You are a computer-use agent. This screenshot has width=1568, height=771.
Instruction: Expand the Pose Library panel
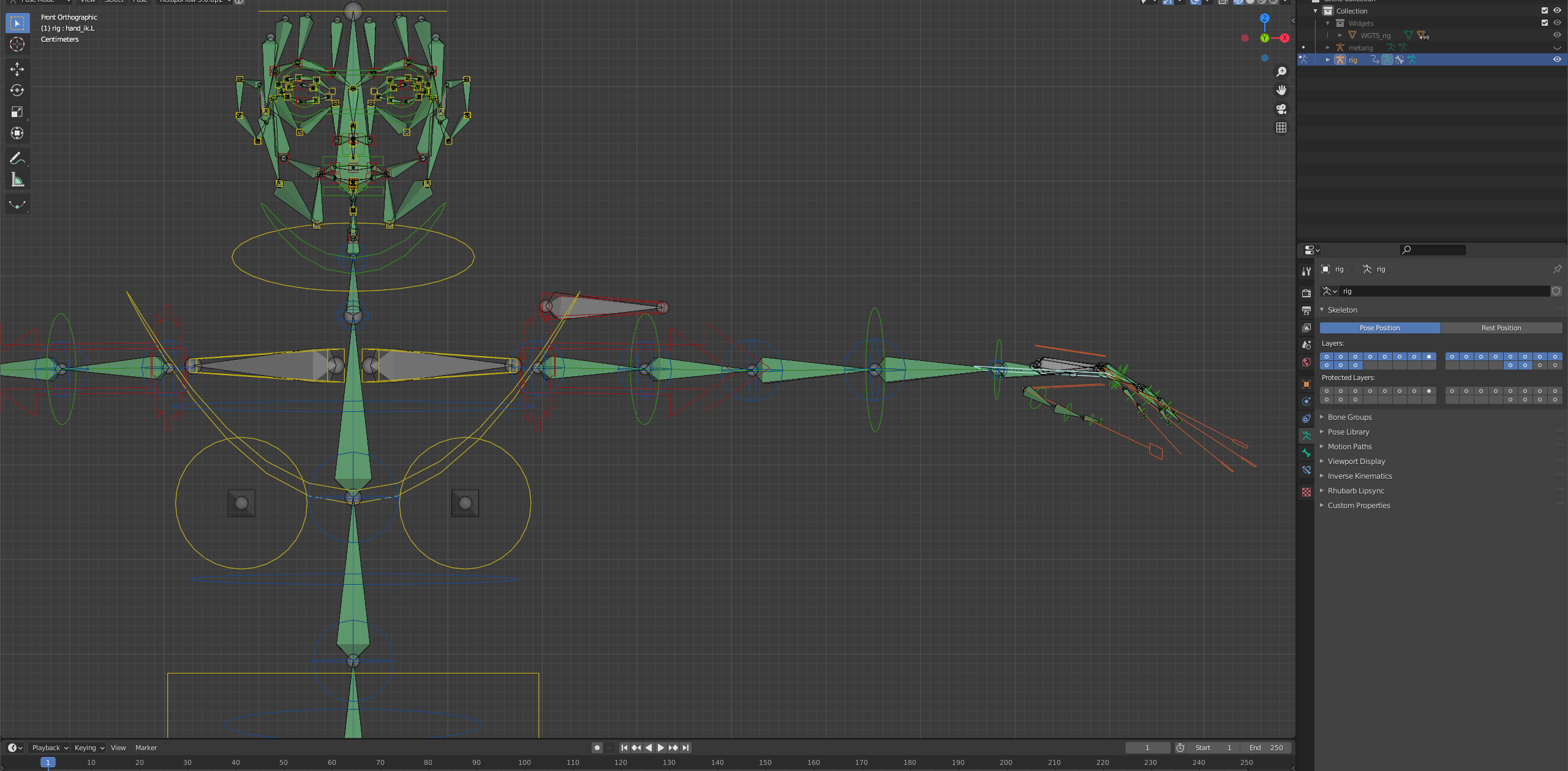pos(1348,432)
